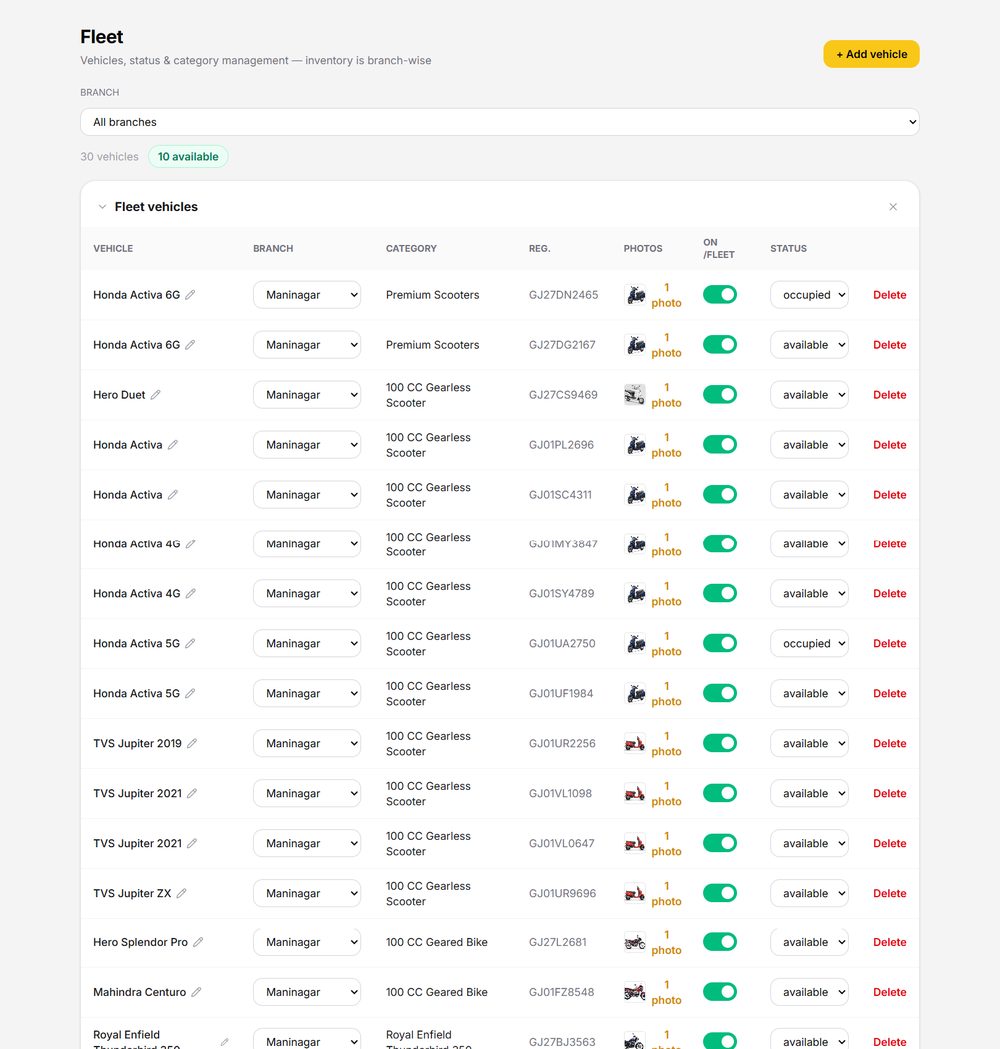
Task: Edit name of Honda Activa 6G GJ27DG2167
Action: tap(190, 345)
